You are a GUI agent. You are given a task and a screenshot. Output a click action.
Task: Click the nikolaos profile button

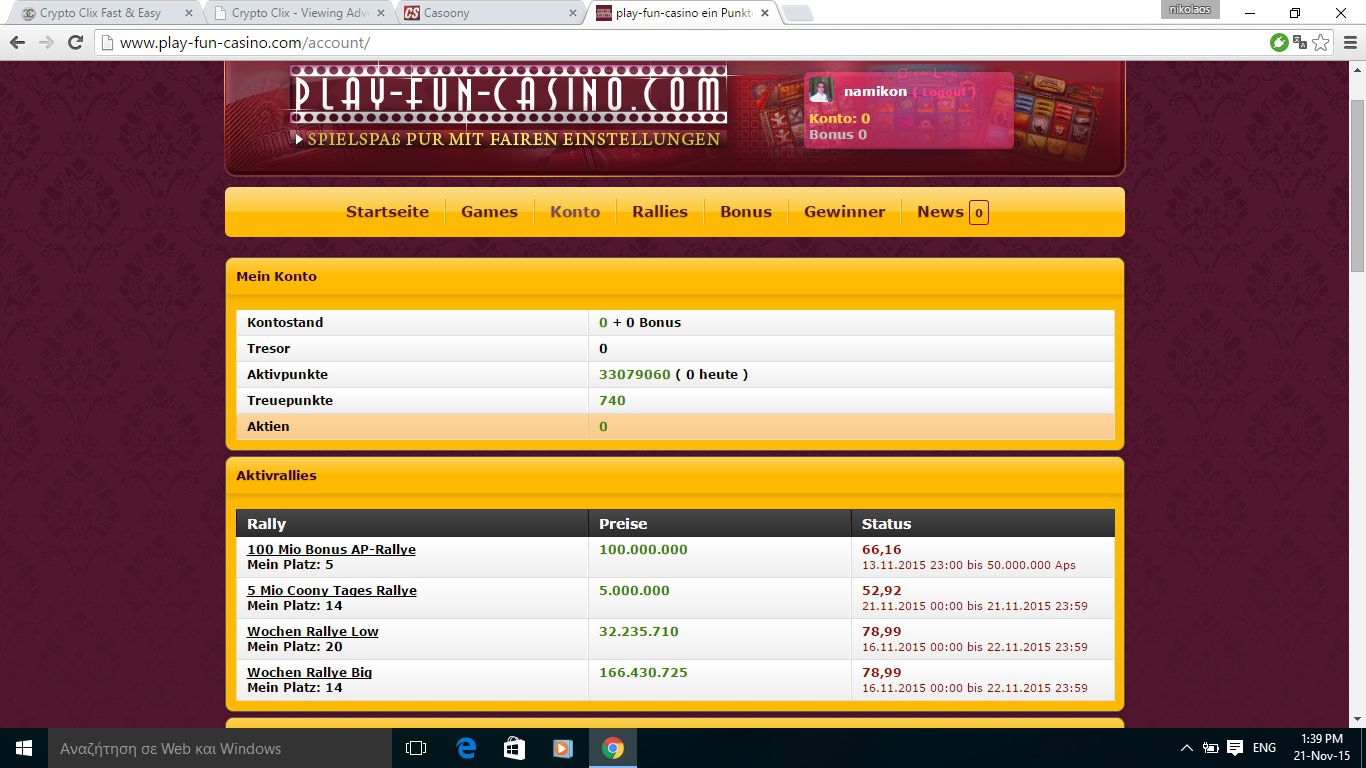pos(1190,9)
